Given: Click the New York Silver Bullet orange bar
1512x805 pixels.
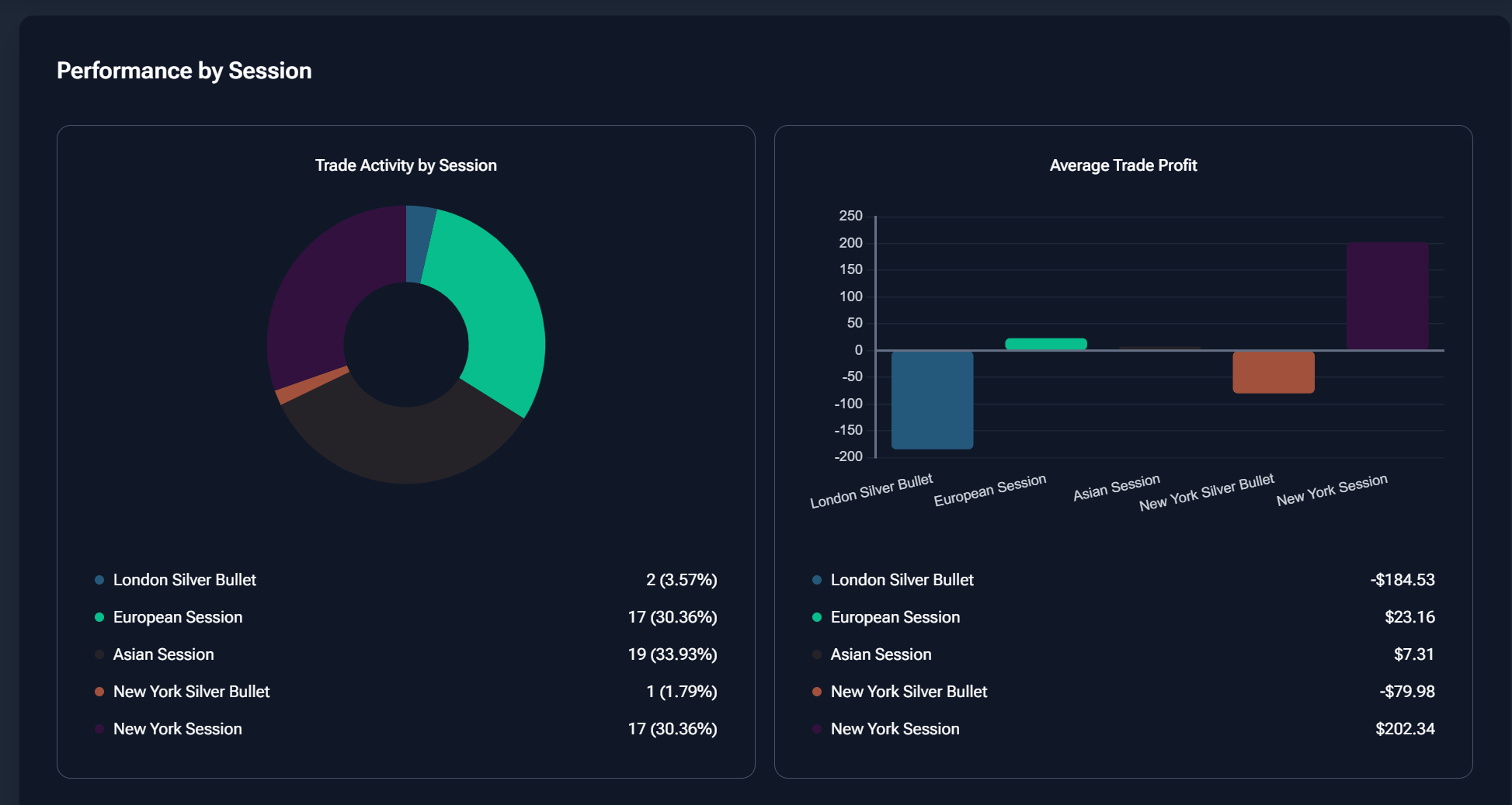Looking at the screenshot, I should pyautogui.click(x=1274, y=372).
